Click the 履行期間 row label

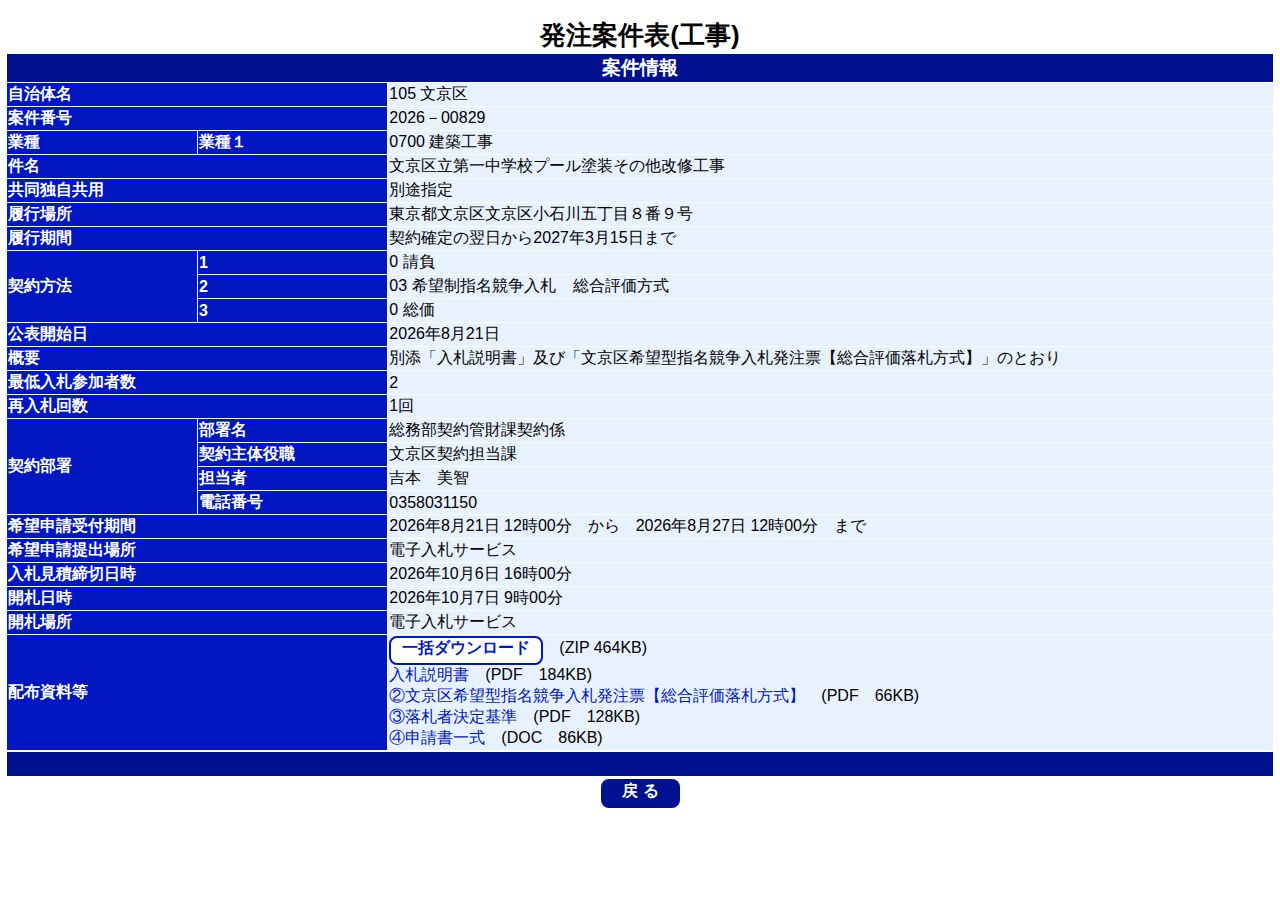[197, 238]
